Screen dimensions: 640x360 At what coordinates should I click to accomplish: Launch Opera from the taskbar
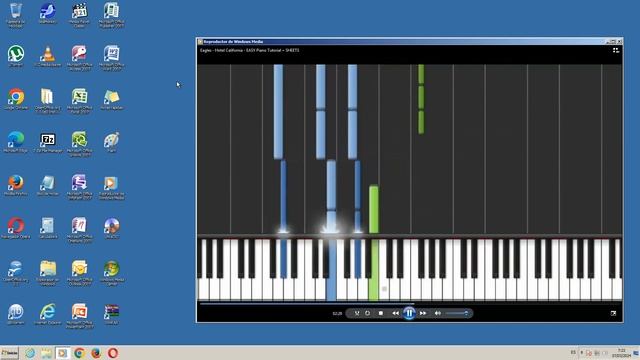point(113,353)
